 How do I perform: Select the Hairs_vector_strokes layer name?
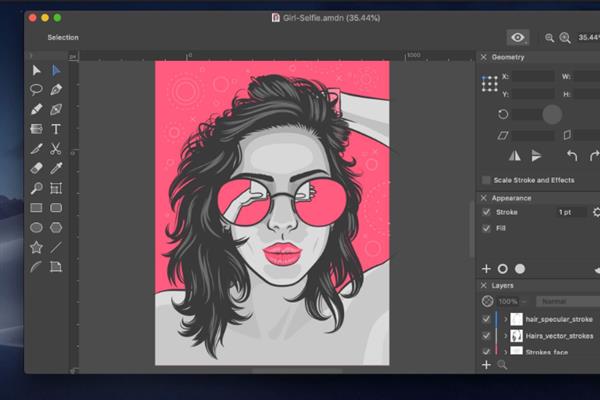click(559, 336)
